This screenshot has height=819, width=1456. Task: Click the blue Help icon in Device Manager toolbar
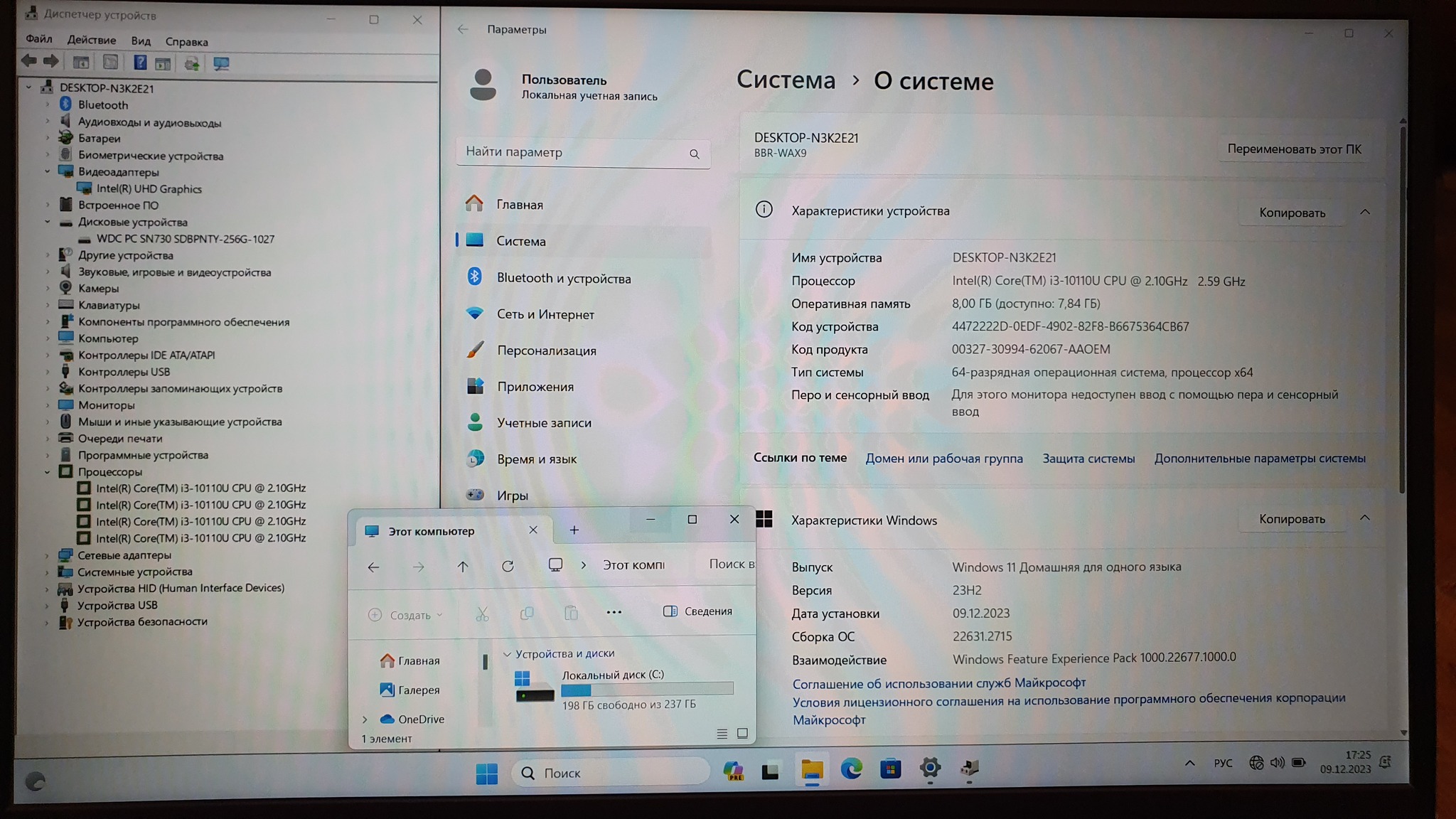(140, 63)
